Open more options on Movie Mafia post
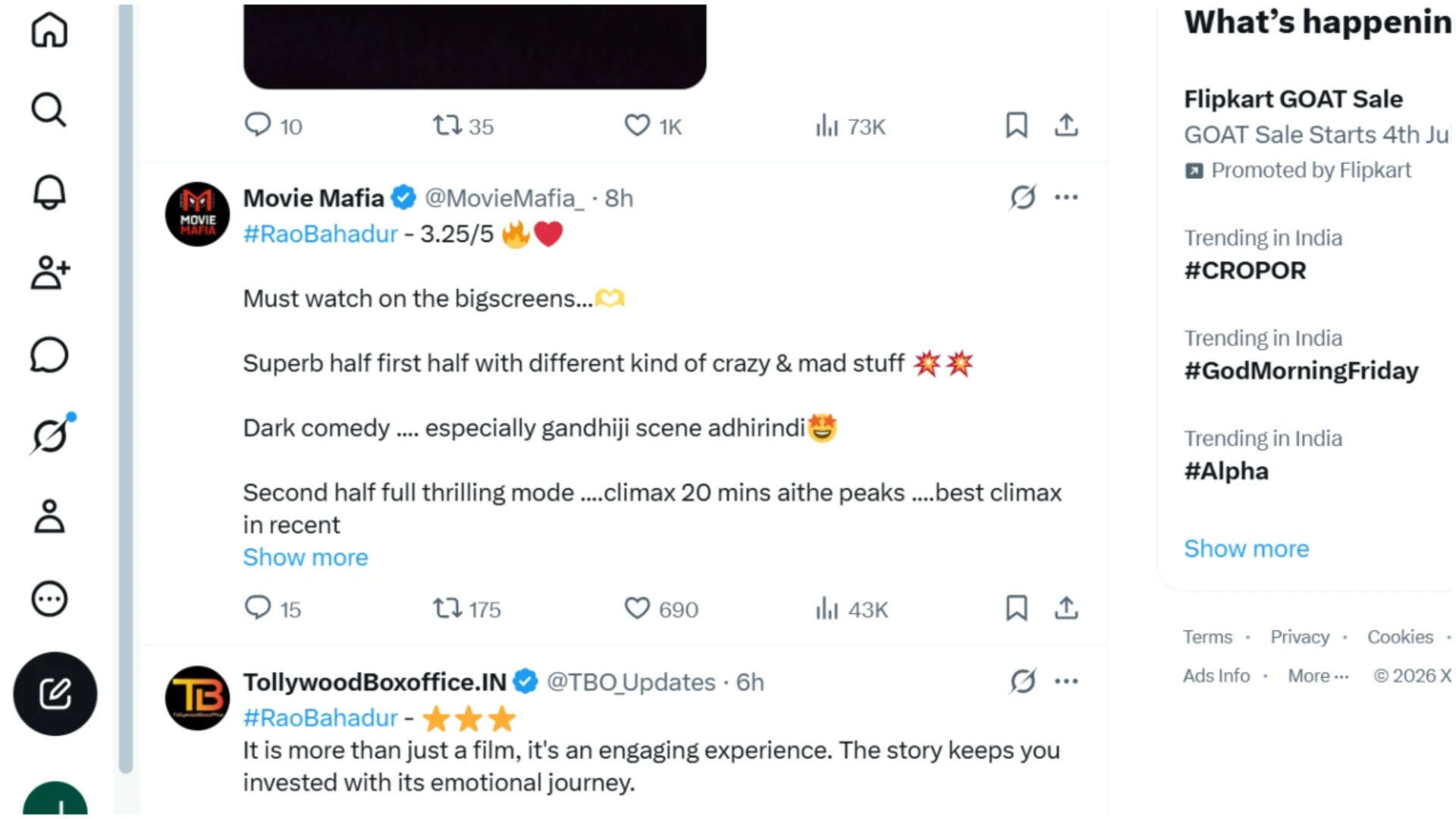The image size is (1456, 819). (x=1066, y=197)
